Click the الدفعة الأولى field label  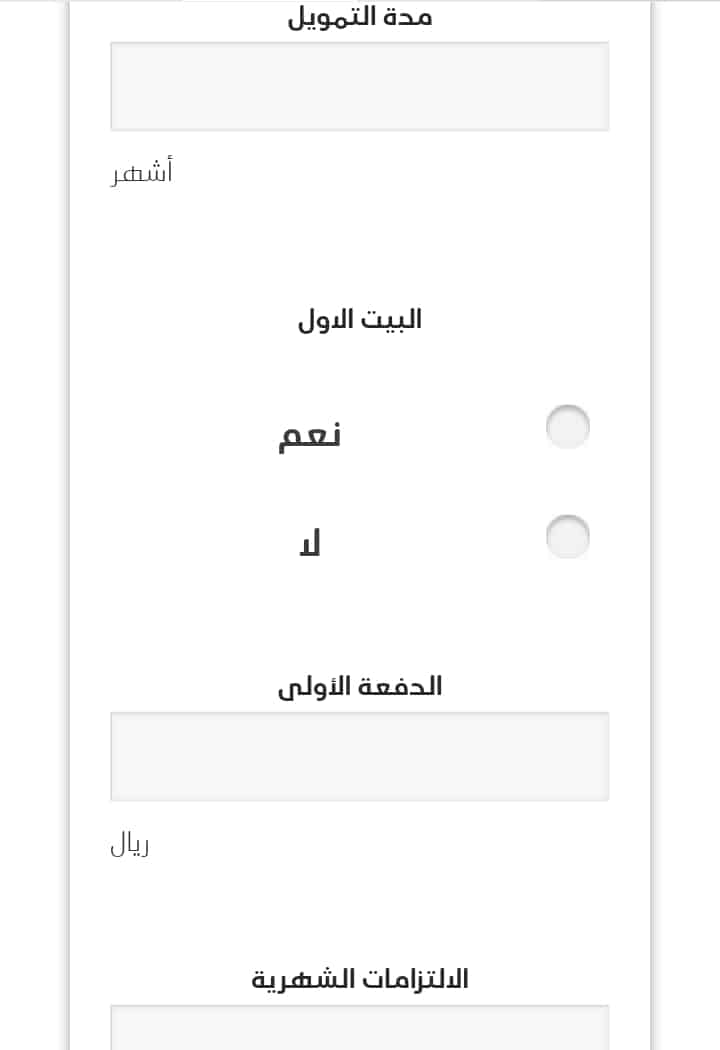click(x=360, y=687)
